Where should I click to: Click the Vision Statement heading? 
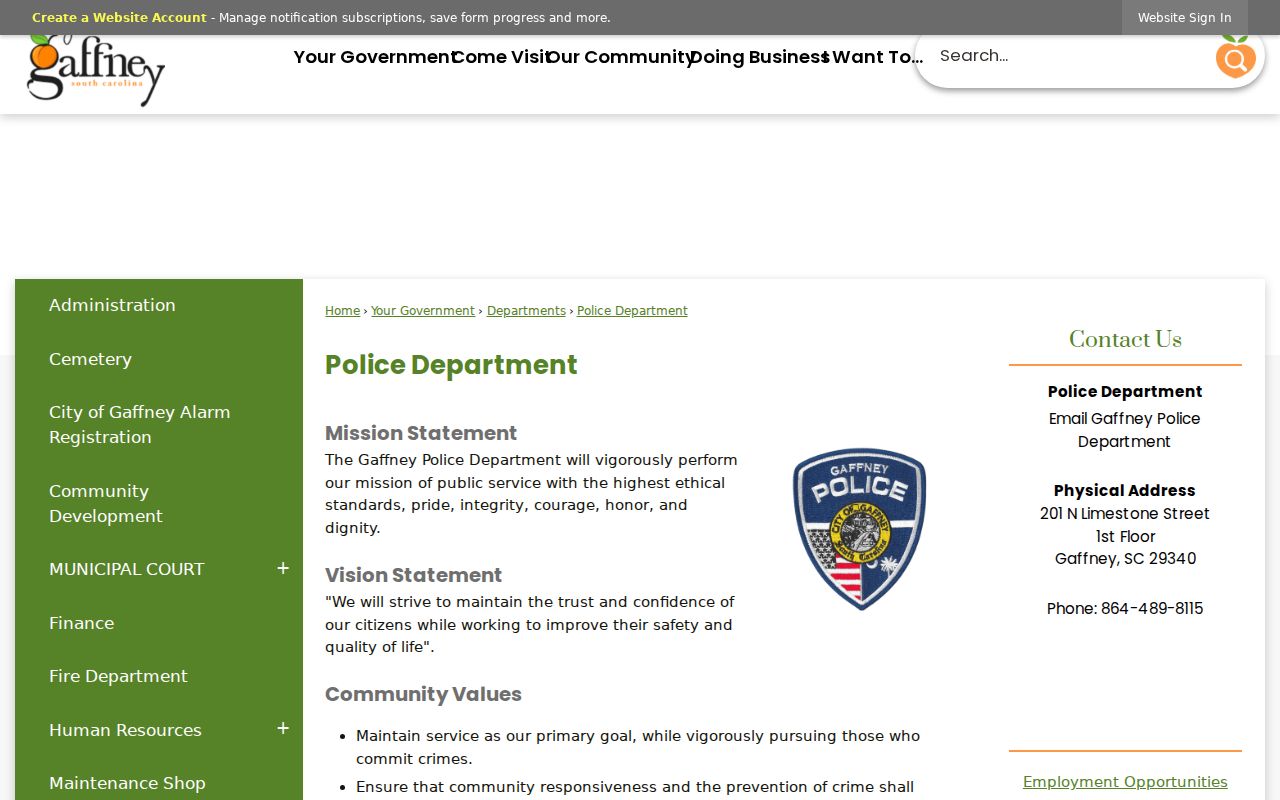pos(413,575)
